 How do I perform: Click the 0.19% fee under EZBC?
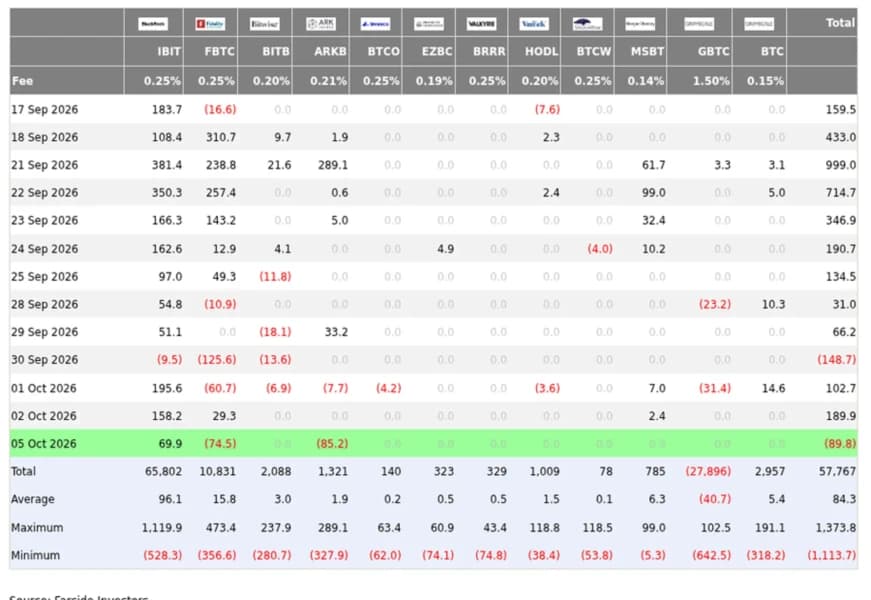[434, 81]
